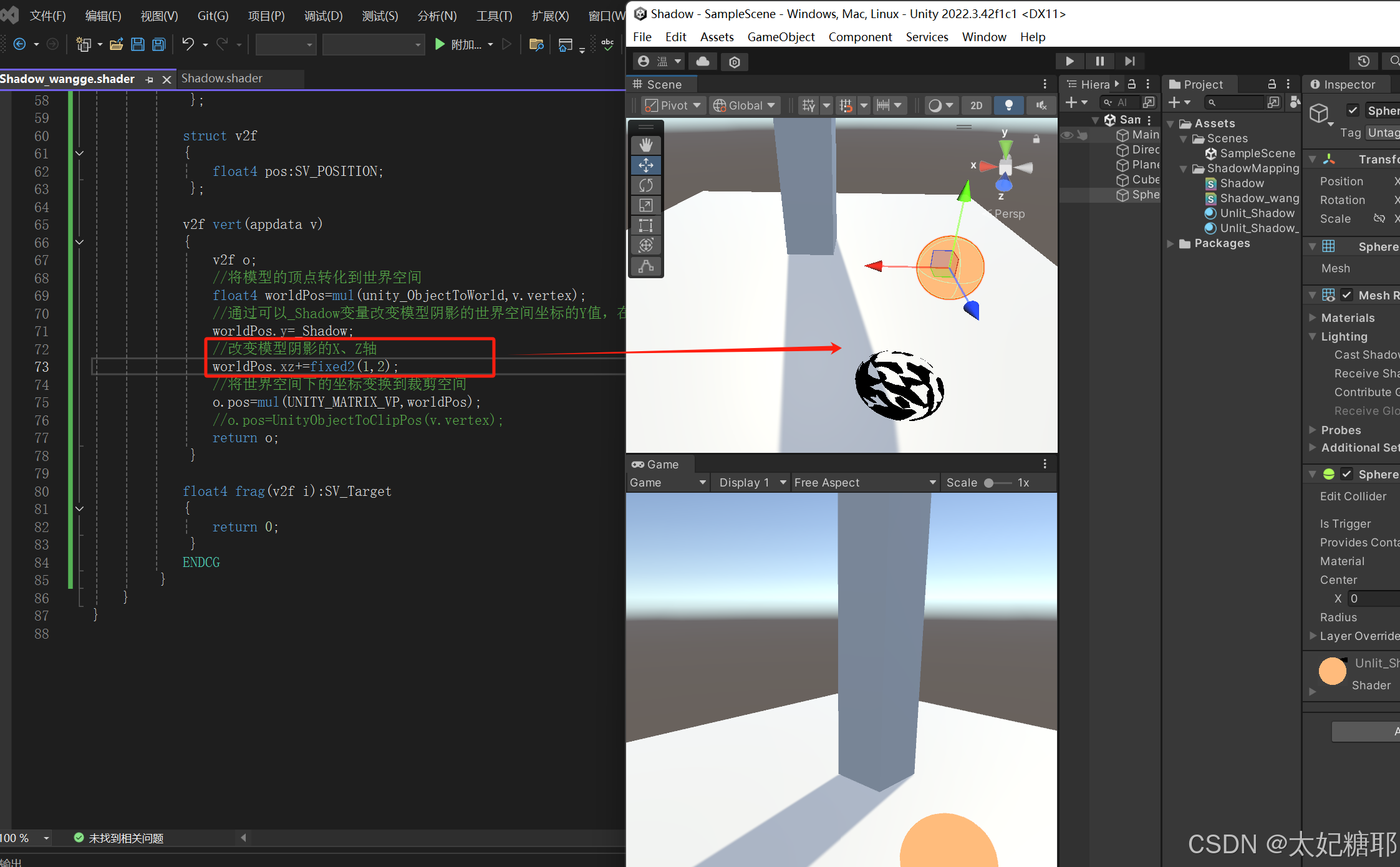The image size is (1400, 867).
Task: Click Undo icon in Visual Studio toolbar
Action: coord(188,44)
